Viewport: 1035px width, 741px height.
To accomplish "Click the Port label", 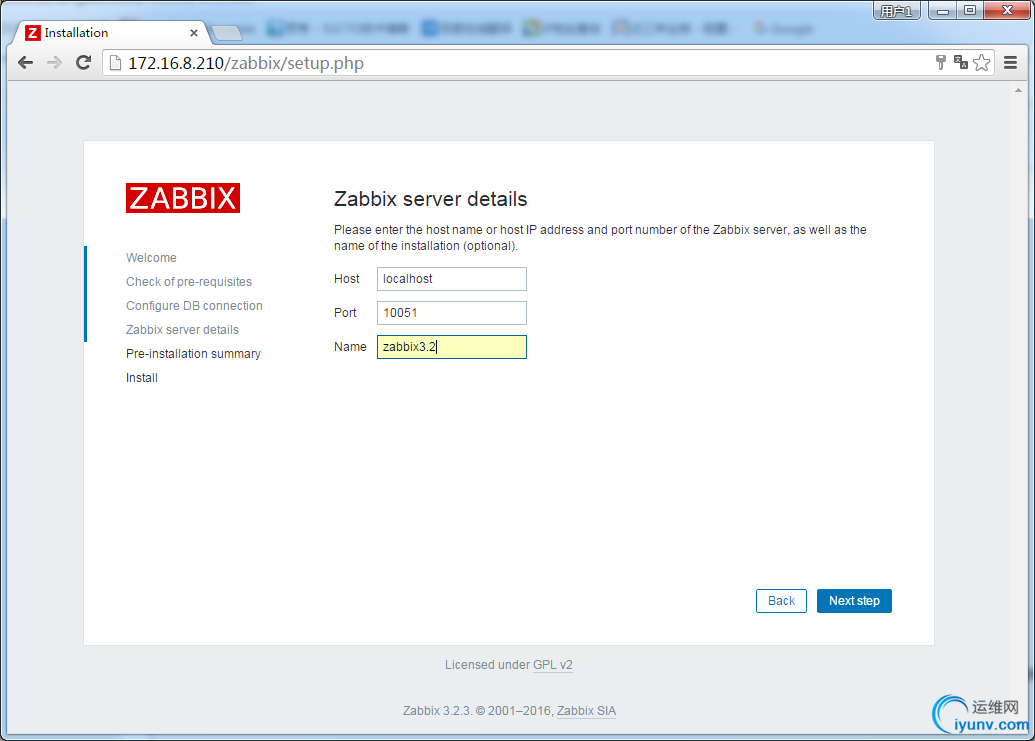I will click(345, 313).
